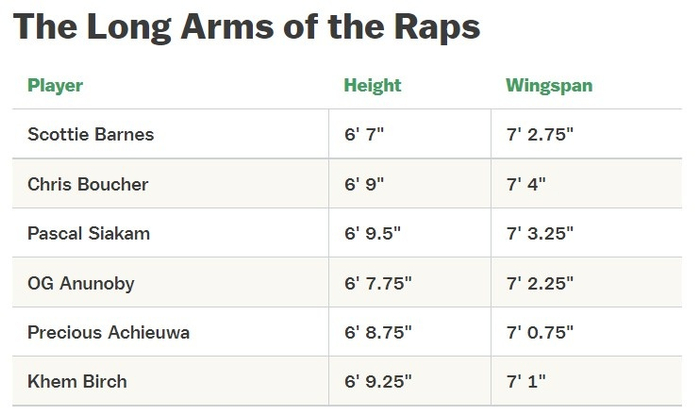Image resolution: width=700 pixels, height=415 pixels.
Task: Select the OG Anunoby name cell
Action: point(81,283)
